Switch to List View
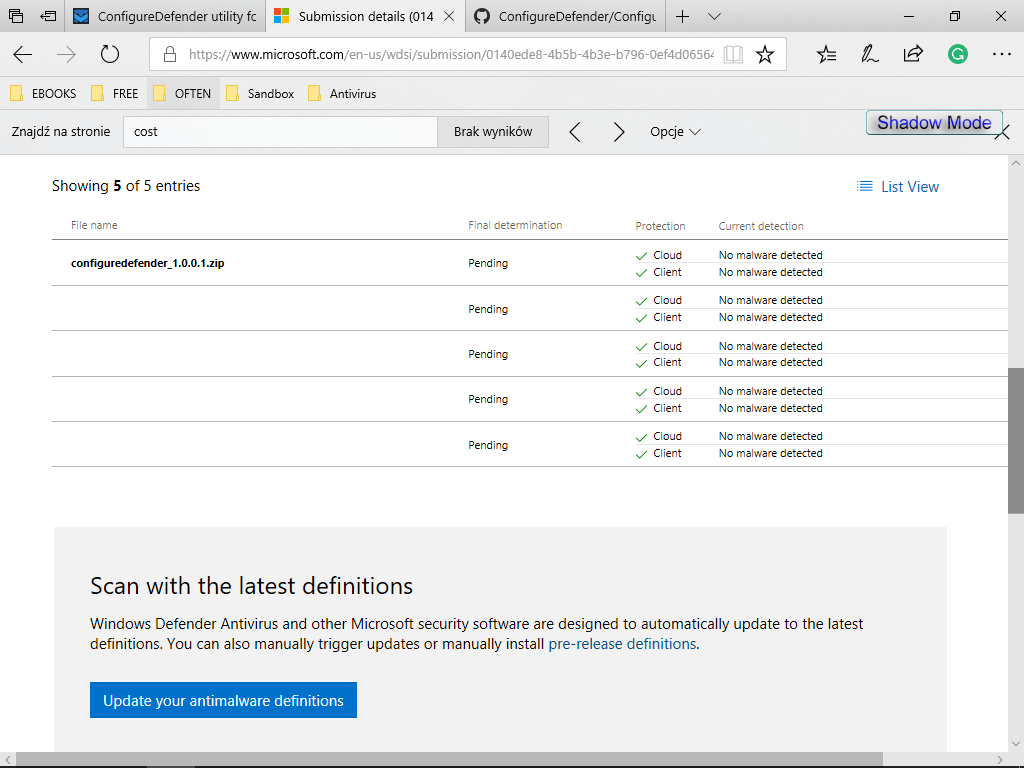The width and height of the screenshot is (1024, 768). pyautogui.click(x=898, y=187)
